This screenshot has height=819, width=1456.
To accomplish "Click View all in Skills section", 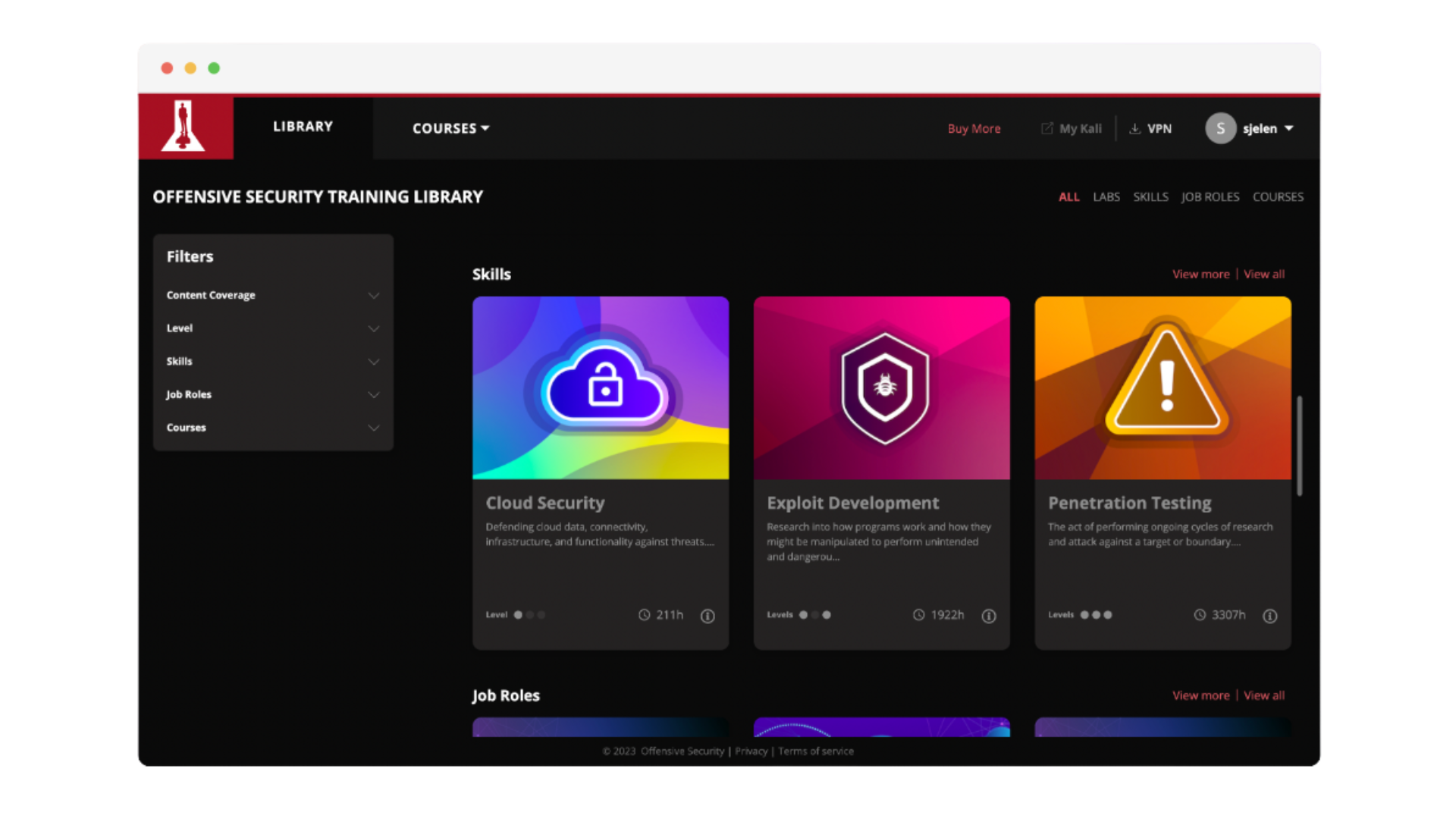I will pos(1263,274).
